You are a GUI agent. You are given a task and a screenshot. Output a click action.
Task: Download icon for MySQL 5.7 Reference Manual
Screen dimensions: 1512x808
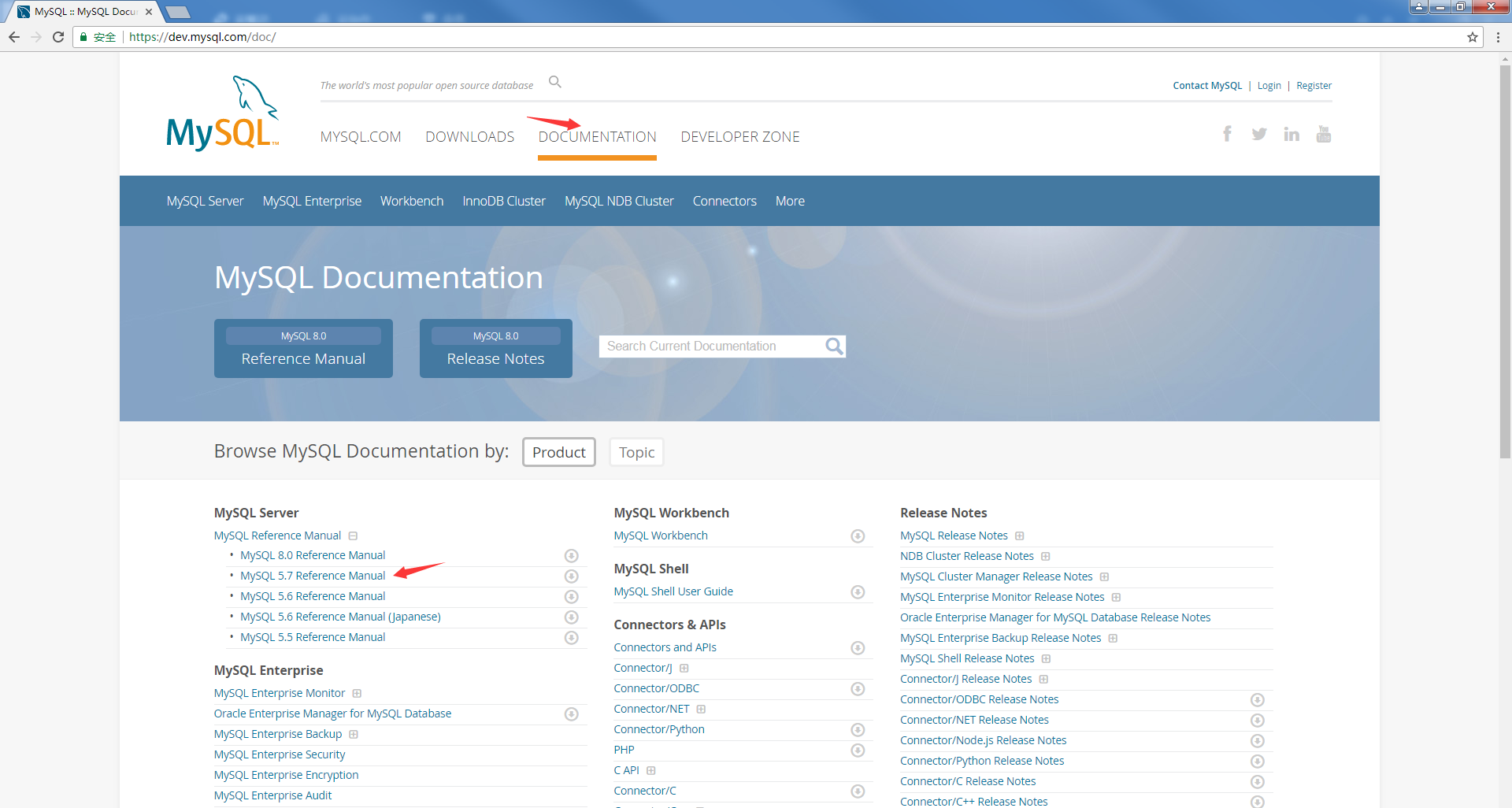(x=572, y=576)
